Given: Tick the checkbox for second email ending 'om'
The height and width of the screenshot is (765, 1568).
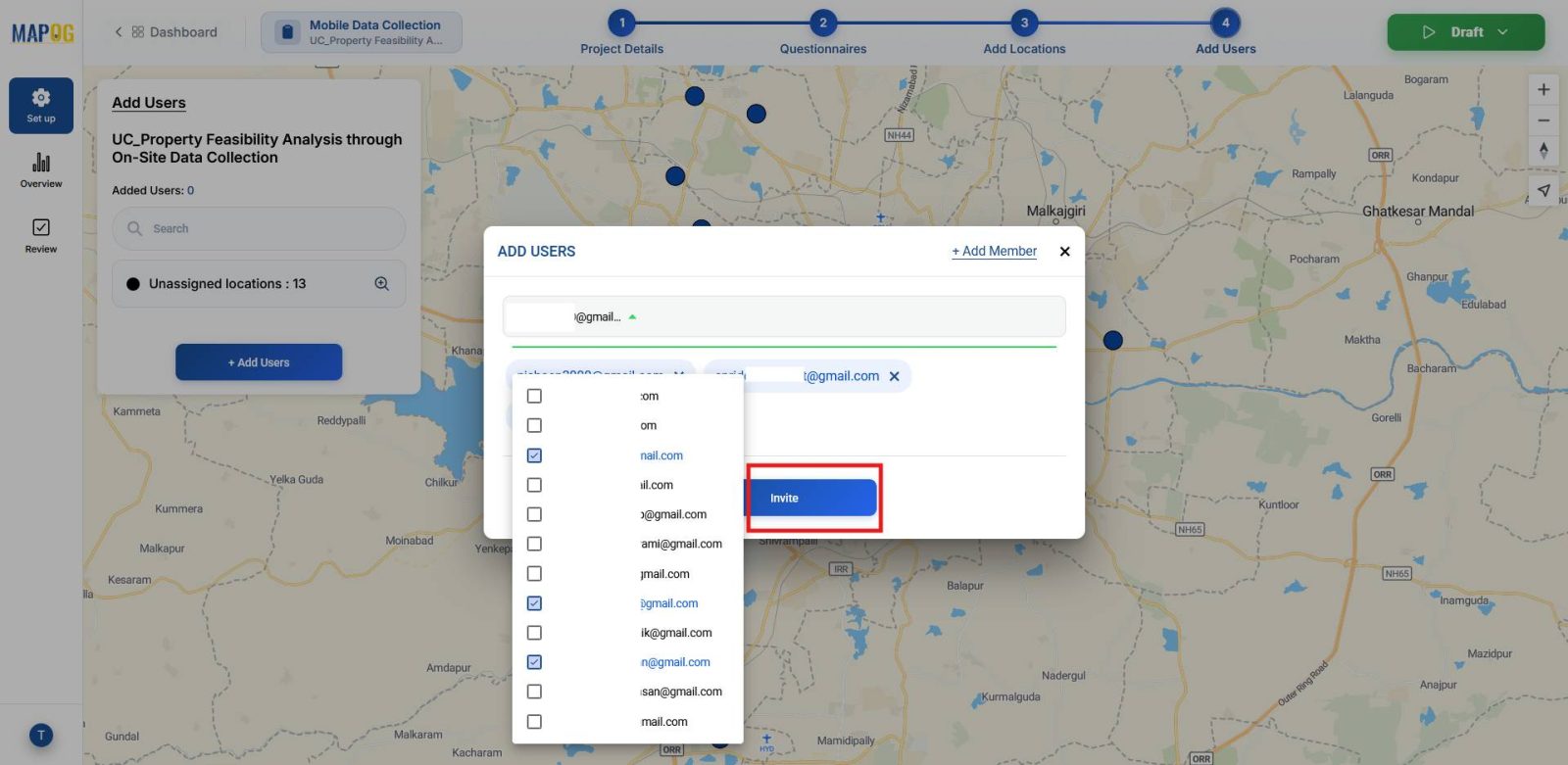Looking at the screenshot, I should pos(534,425).
